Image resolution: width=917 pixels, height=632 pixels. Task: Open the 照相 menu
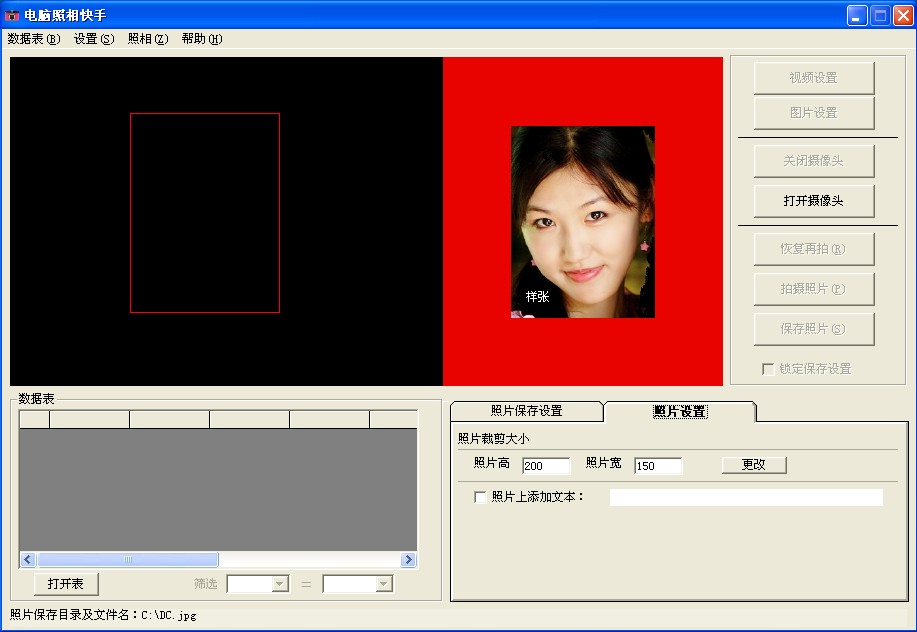tap(147, 39)
